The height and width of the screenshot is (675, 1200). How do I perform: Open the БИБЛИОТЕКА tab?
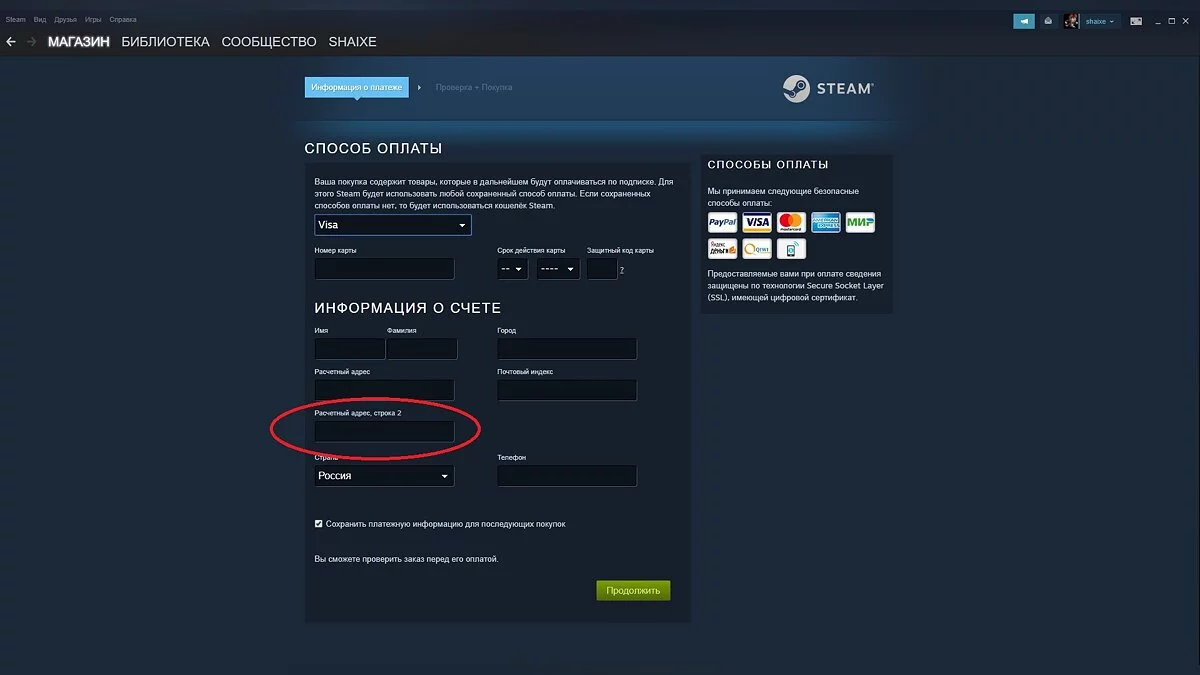(165, 42)
